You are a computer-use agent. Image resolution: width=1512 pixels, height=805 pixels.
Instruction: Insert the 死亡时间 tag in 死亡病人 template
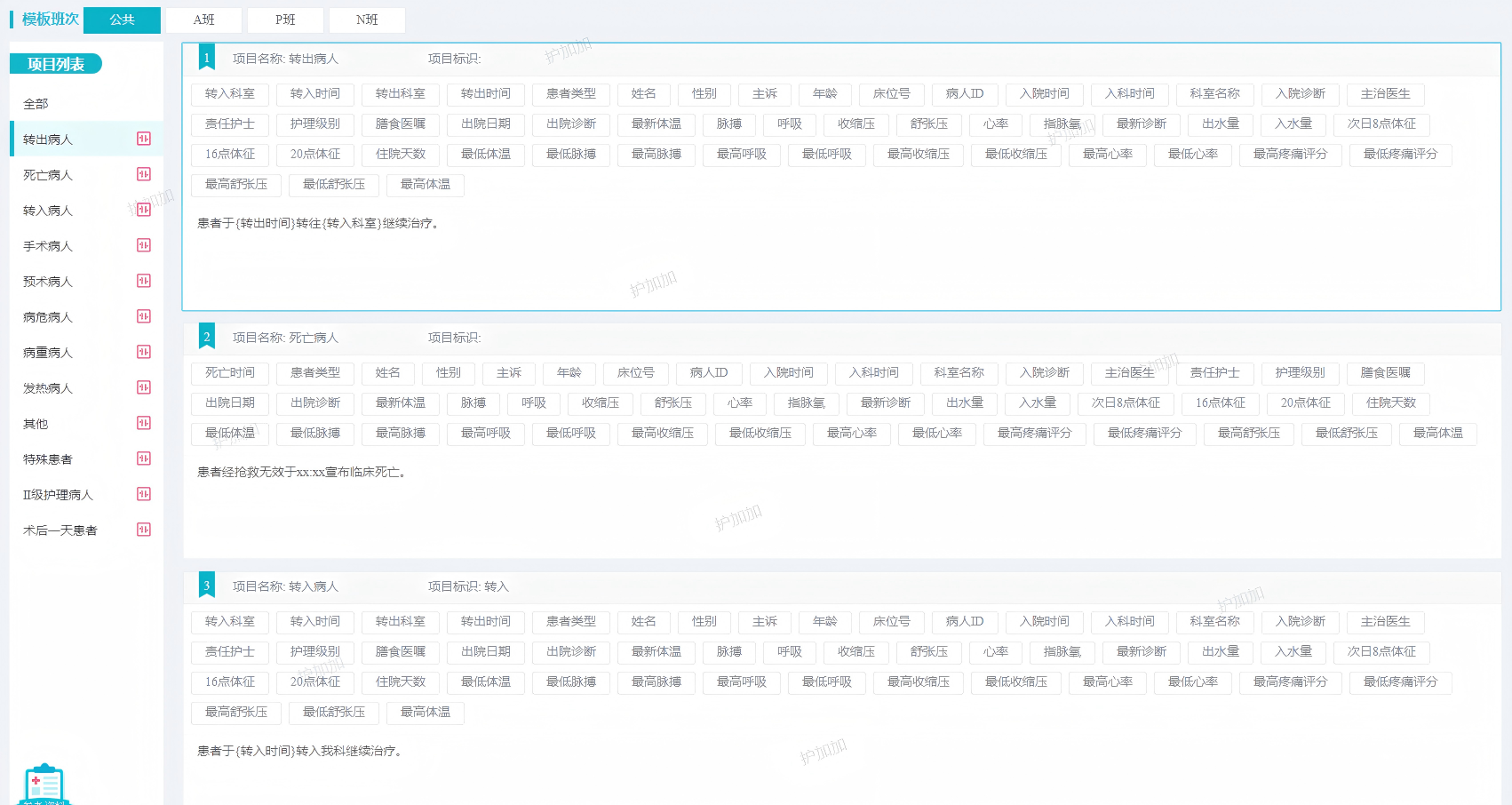click(x=230, y=373)
